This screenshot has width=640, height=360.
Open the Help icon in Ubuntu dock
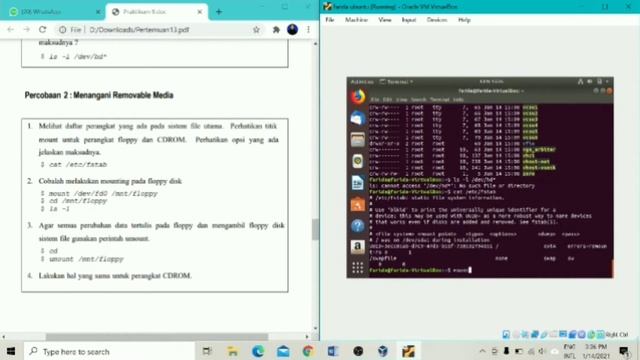(358, 226)
